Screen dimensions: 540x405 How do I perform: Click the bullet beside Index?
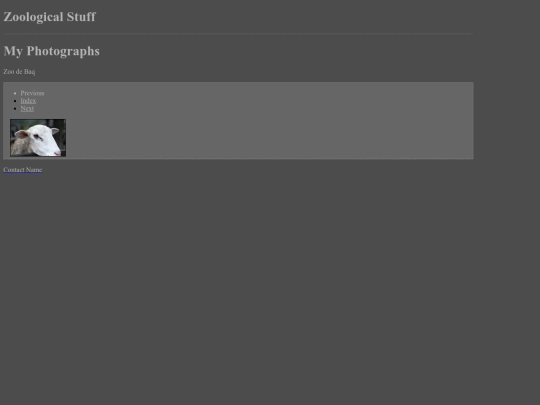tap(15, 101)
